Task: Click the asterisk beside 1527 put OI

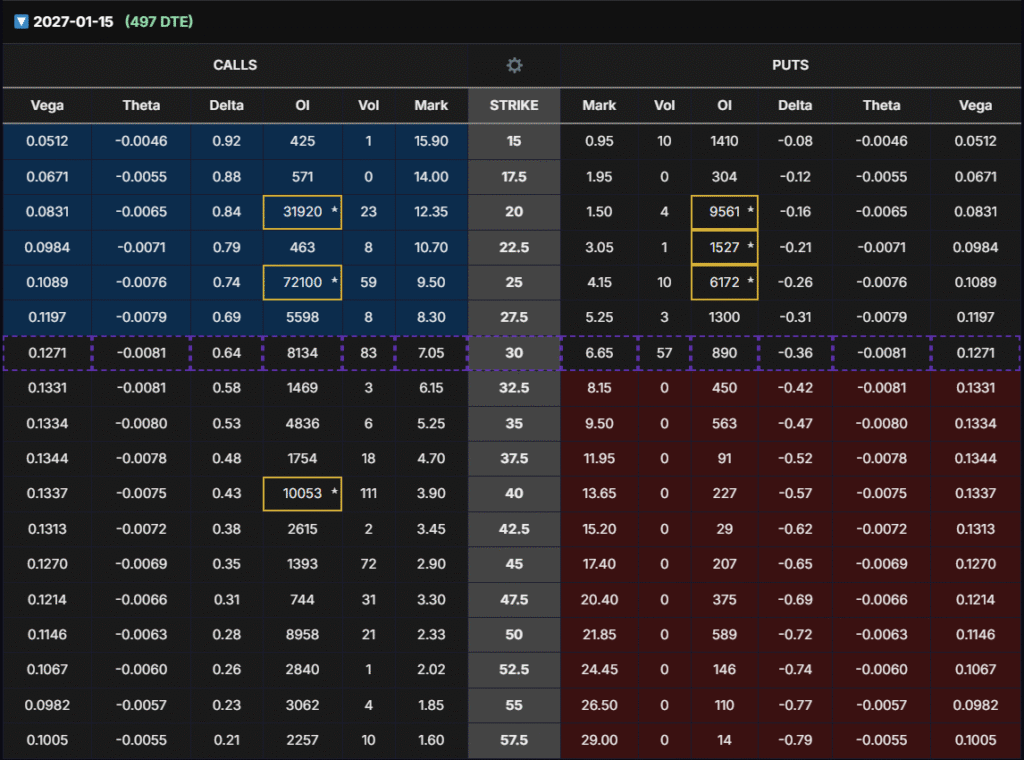Action: pos(750,247)
